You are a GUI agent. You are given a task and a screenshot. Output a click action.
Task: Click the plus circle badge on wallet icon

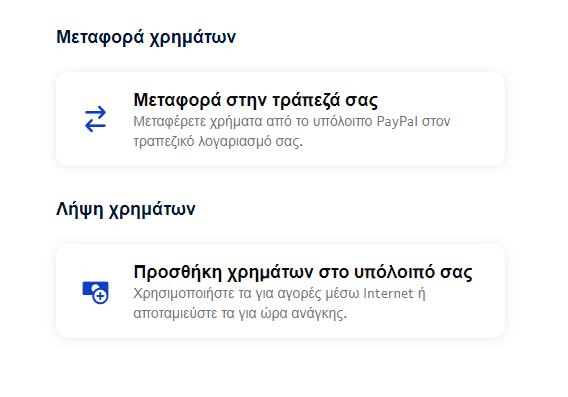(100, 296)
